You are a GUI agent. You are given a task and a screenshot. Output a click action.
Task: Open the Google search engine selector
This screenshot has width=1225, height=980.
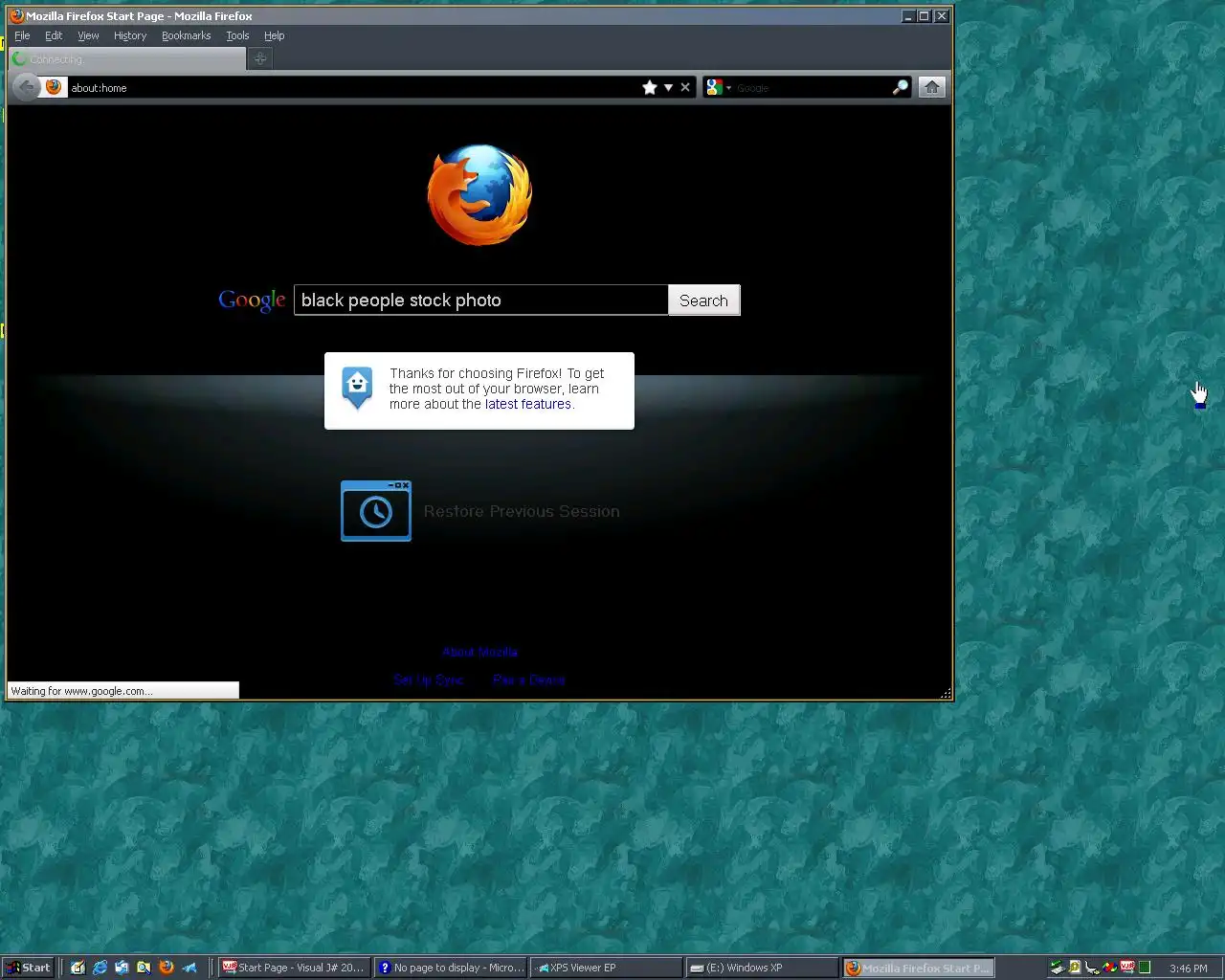coord(718,87)
